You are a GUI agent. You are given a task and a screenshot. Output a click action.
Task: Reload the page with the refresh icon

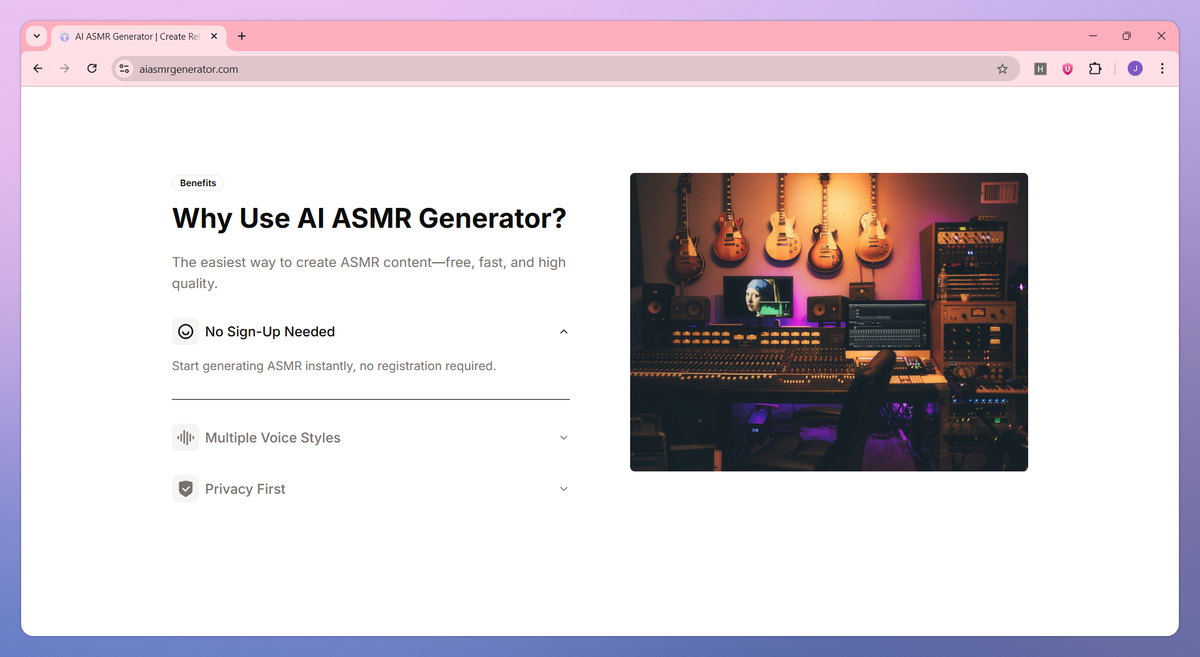pos(92,69)
